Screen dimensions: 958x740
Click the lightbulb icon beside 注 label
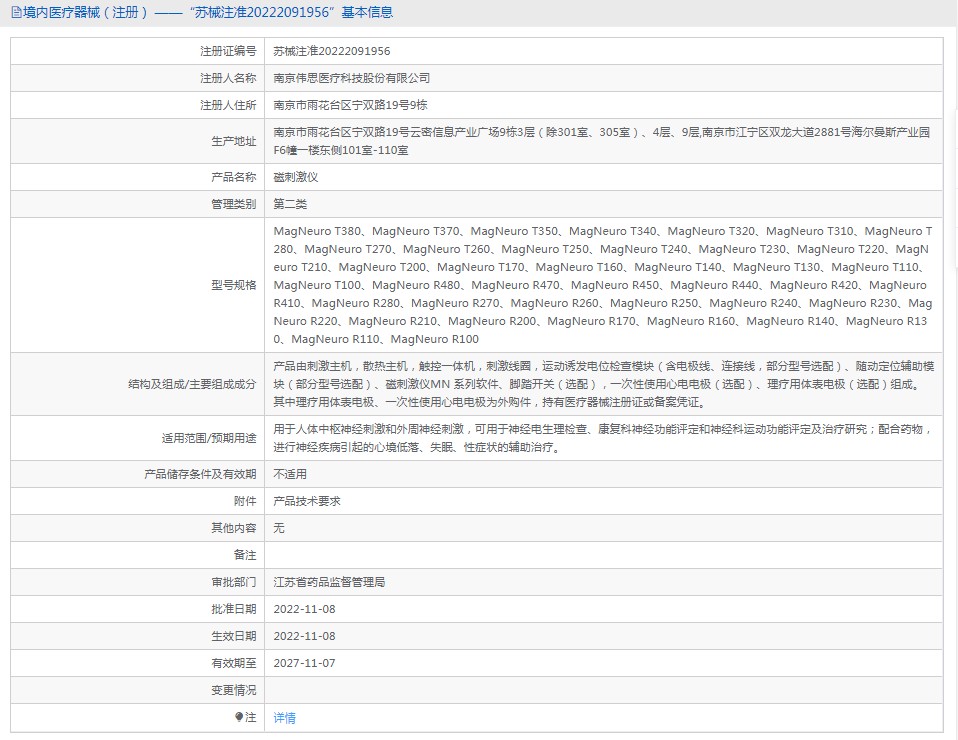pyautogui.click(x=239, y=717)
